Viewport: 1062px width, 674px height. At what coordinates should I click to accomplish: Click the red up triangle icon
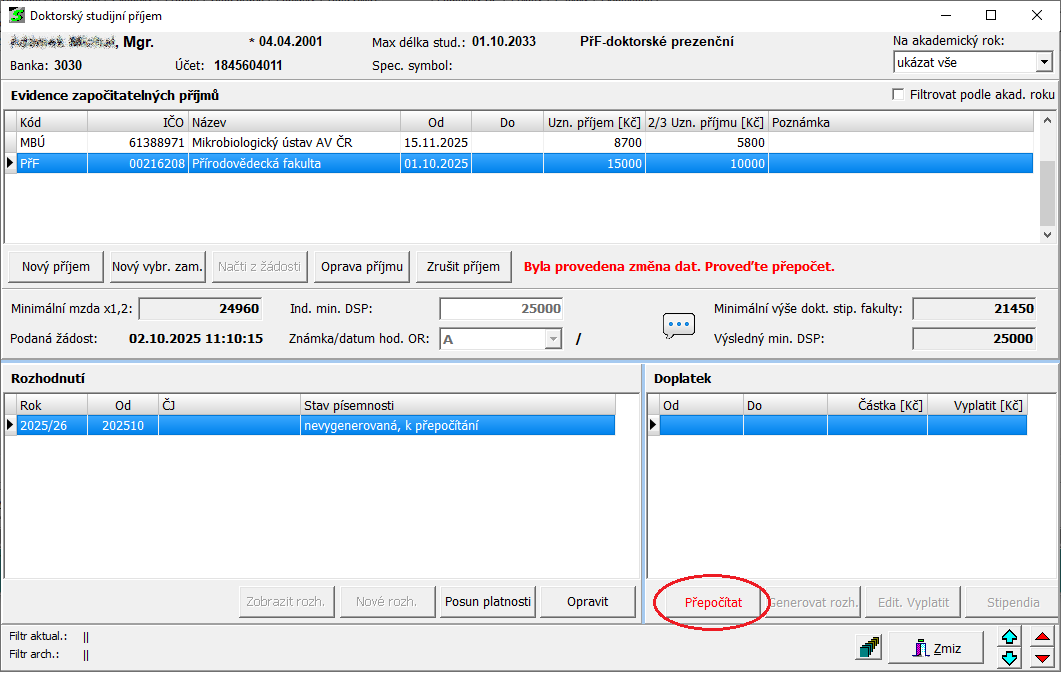click(x=1042, y=637)
